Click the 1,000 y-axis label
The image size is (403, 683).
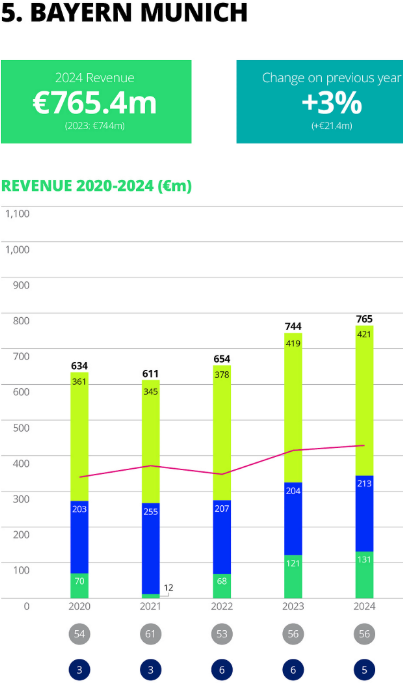click(17, 249)
